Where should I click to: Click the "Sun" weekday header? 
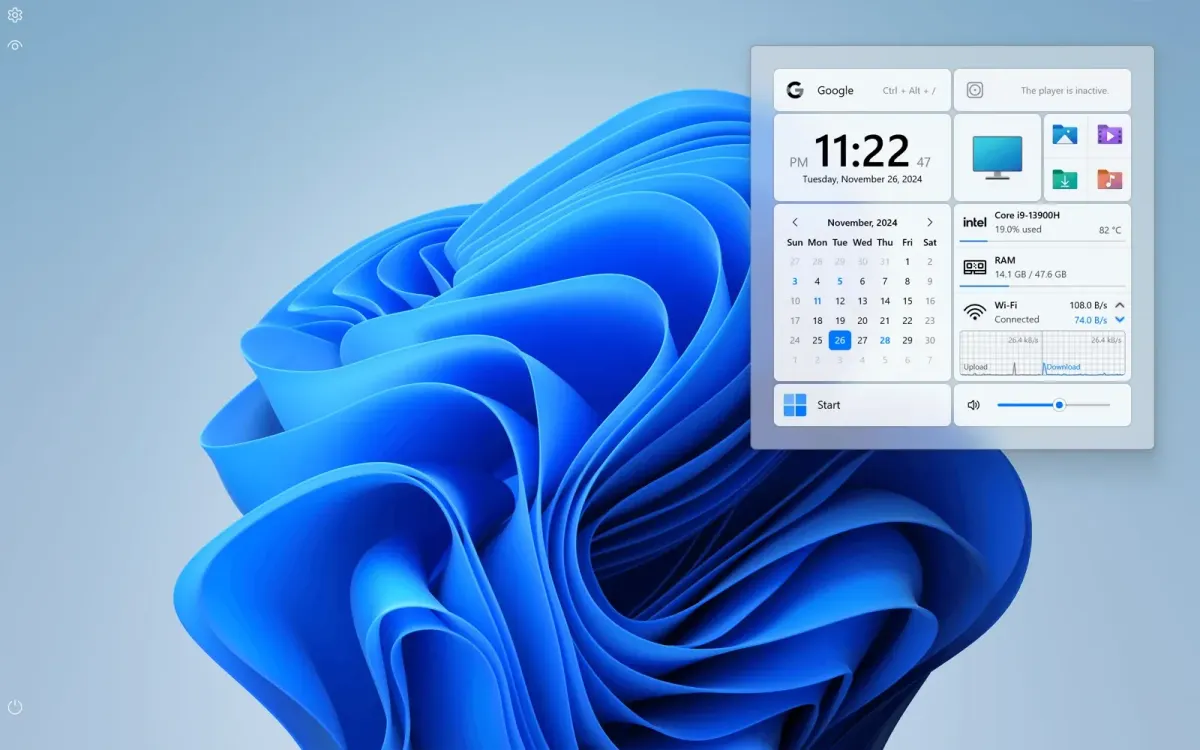(x=795, y=242)
